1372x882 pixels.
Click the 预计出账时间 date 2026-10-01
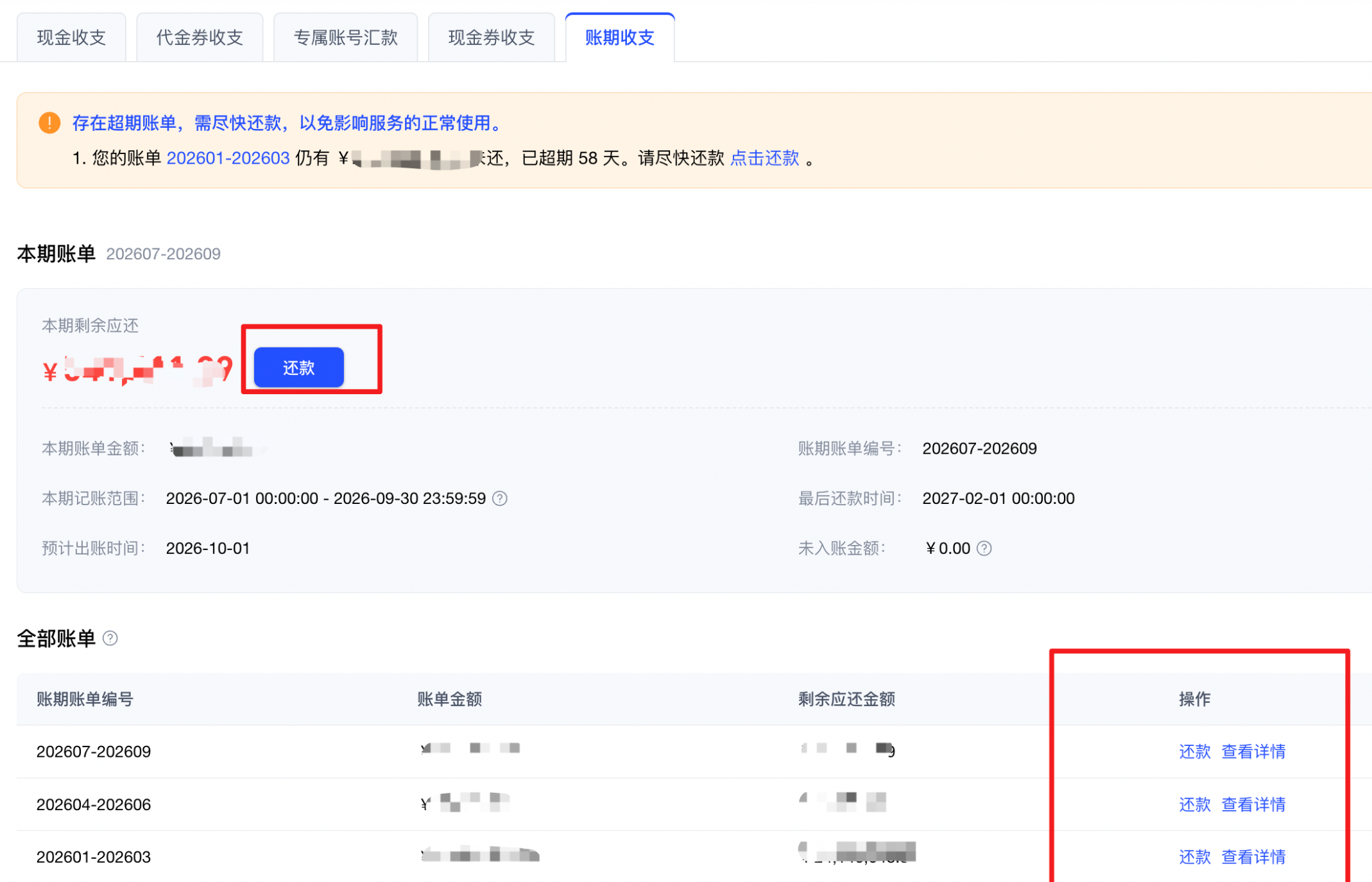point(208,548)
